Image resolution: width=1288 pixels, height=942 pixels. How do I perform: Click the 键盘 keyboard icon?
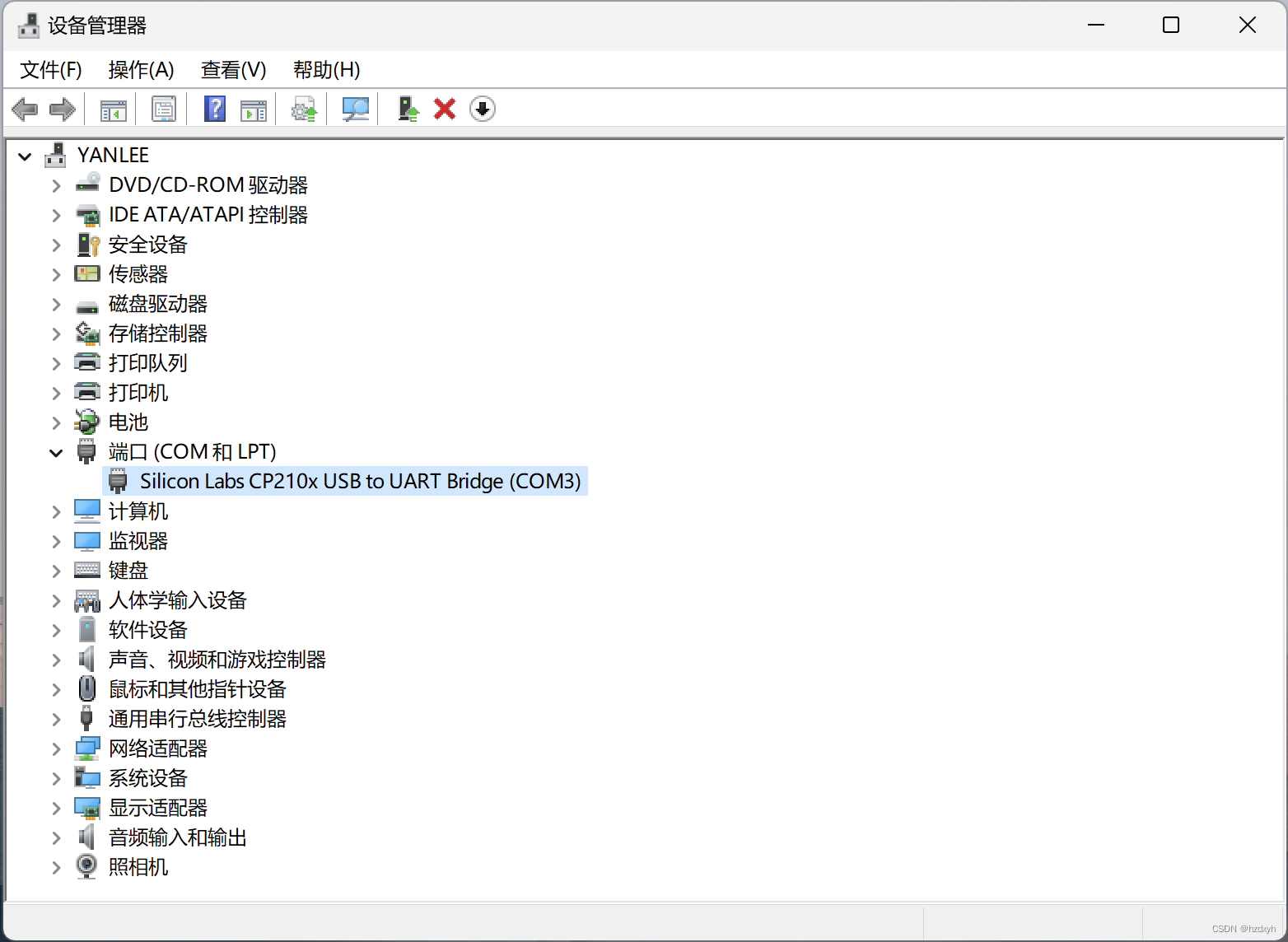(x=87, y=570)
